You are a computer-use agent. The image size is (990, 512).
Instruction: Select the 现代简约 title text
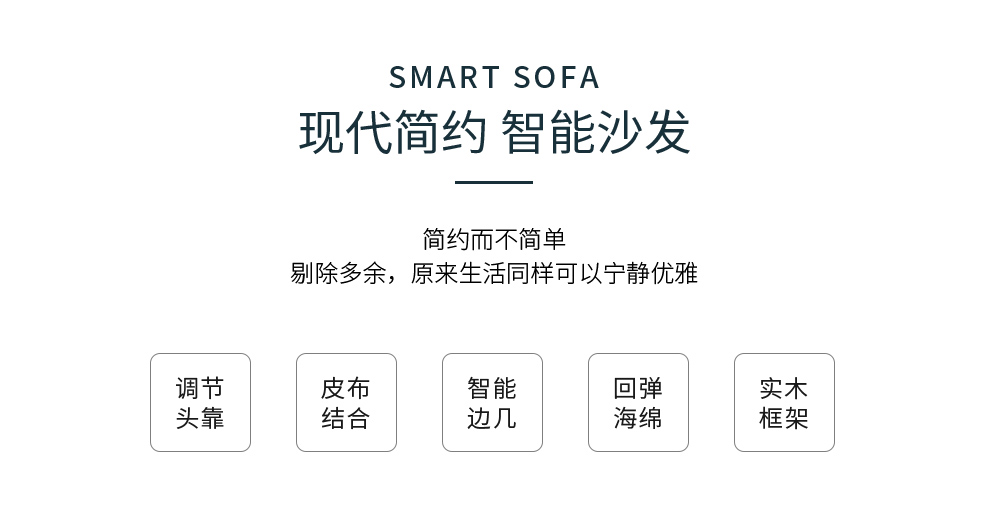coord(393,133)
